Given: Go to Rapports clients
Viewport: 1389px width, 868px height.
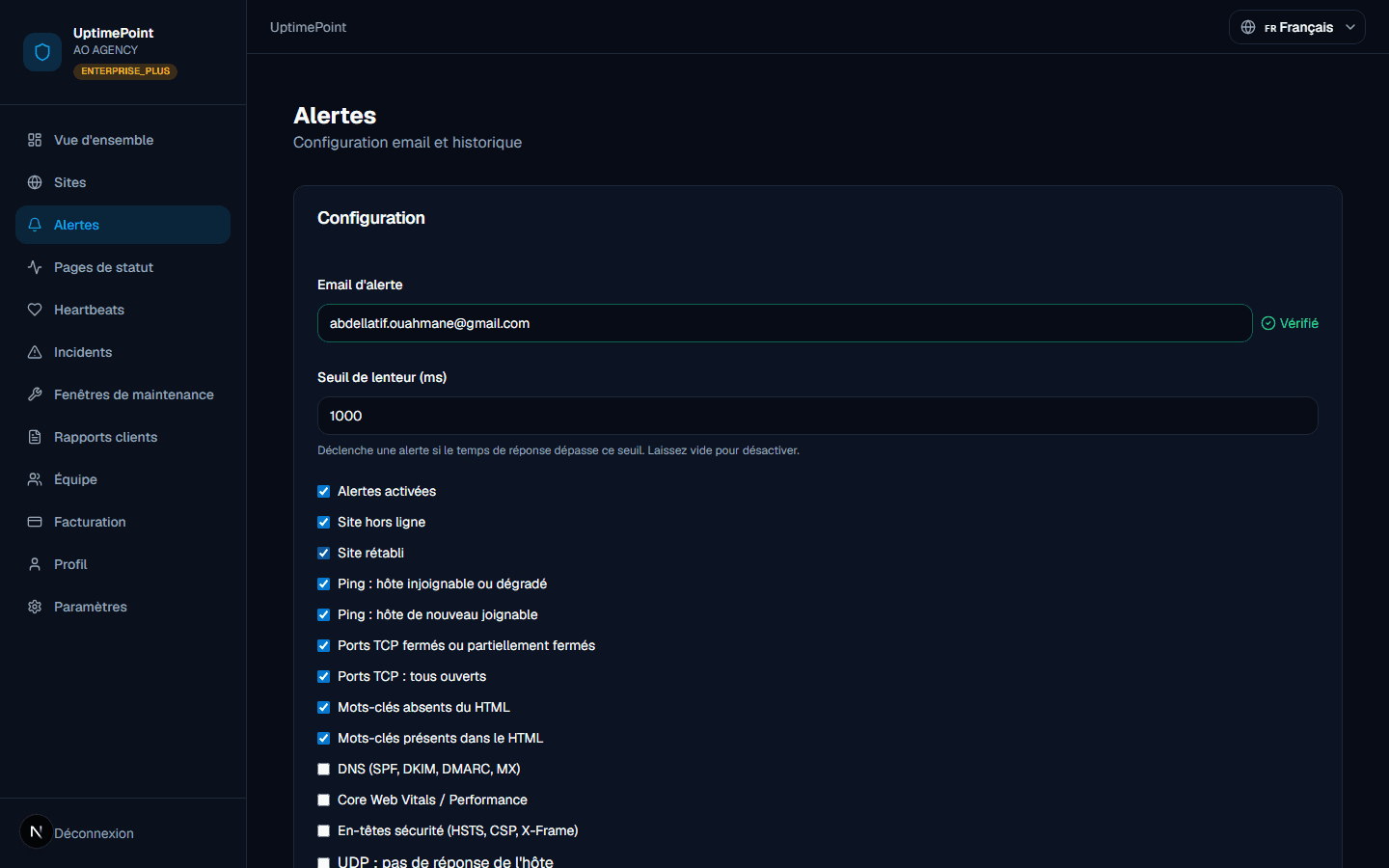Looking at the screenshot, I should (123, 437).
